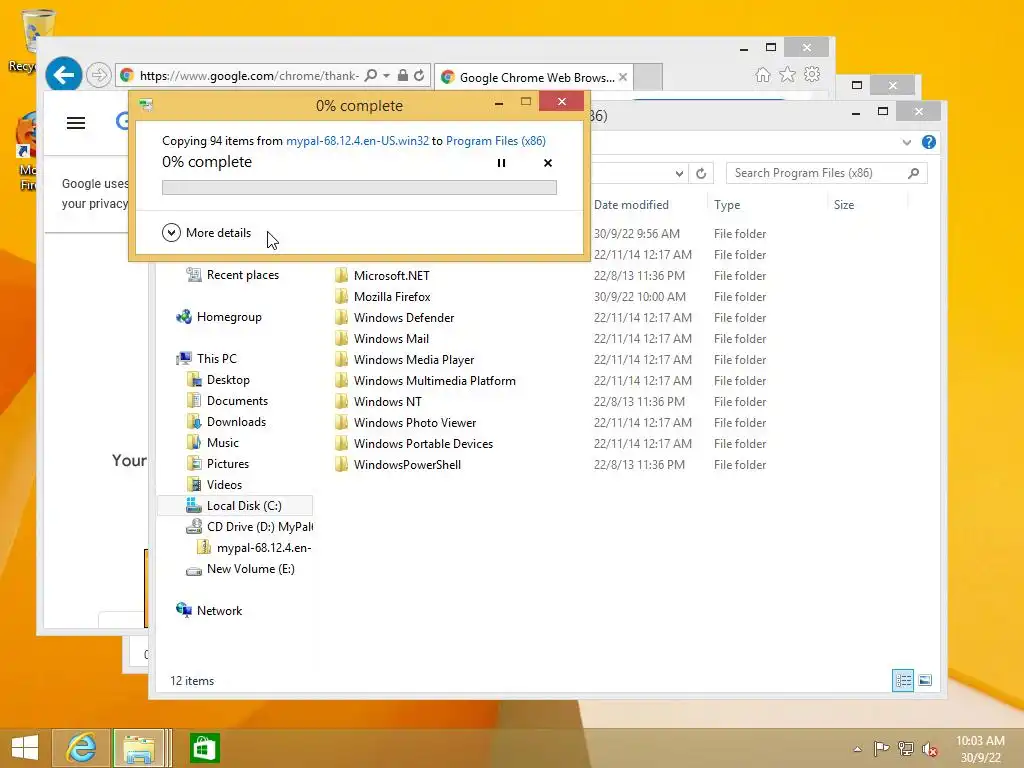
Task: Select the Windows Defender folder
Action: click(403, 317)
